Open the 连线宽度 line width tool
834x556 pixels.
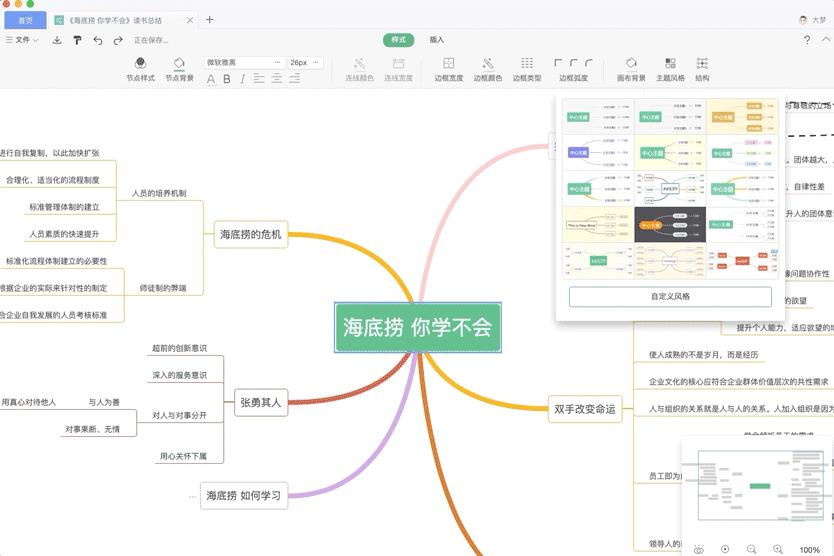coord(398,69)
